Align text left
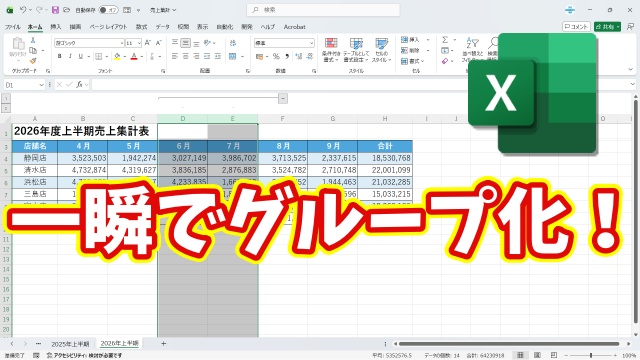The width and height of the screenshot is (640, 360). point(175,56)
